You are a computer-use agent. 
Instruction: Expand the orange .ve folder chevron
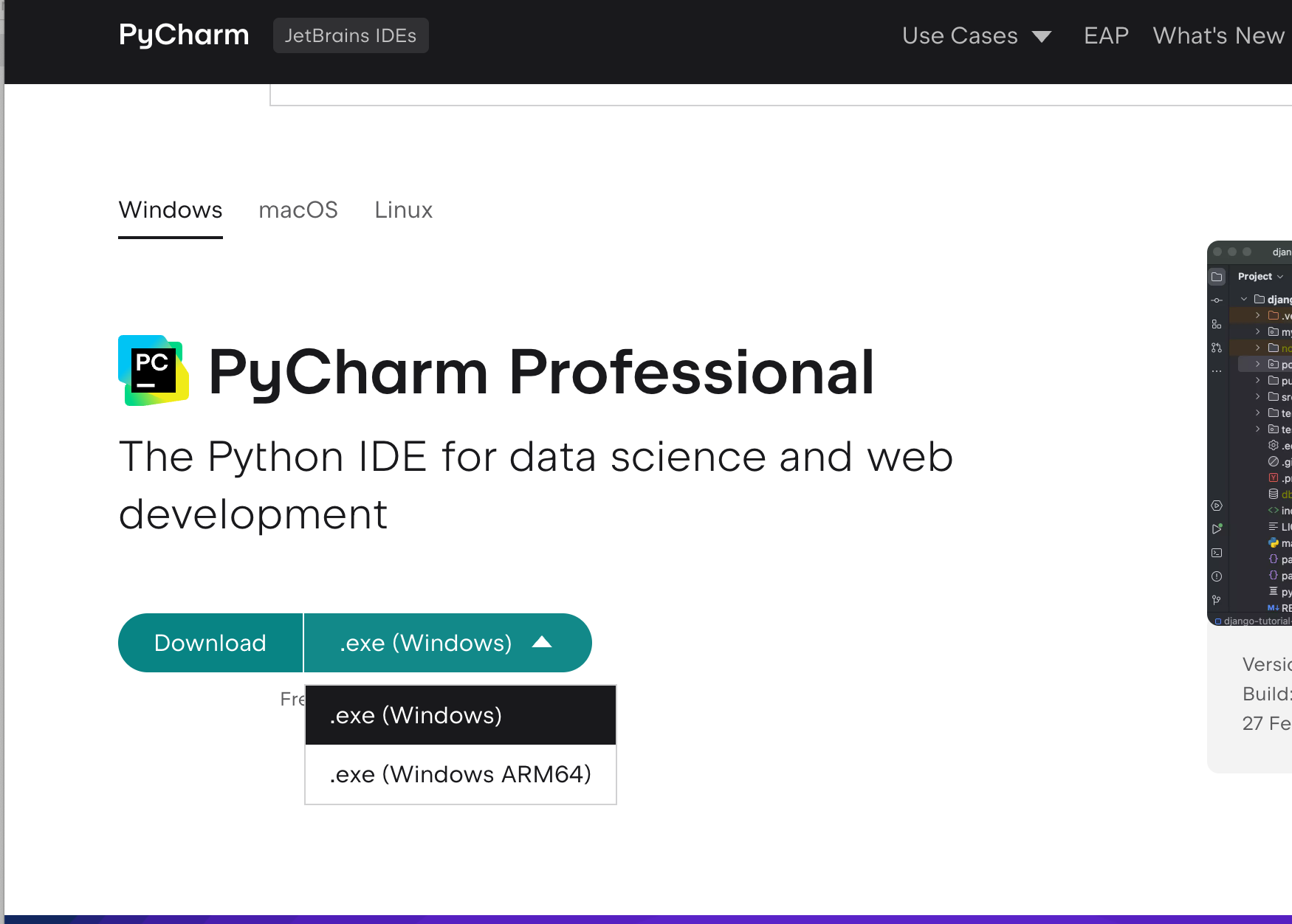(1258, 315)
